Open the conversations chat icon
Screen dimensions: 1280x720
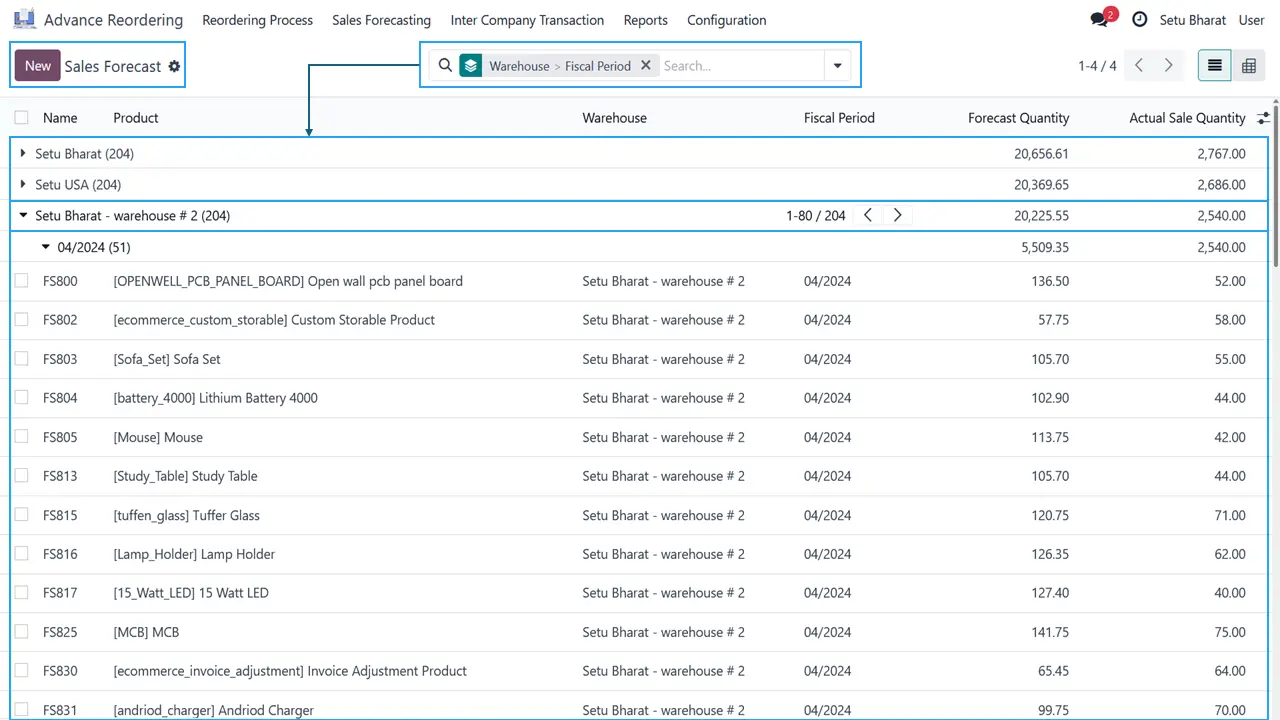pyautogui.click(x=1099, y=20)
